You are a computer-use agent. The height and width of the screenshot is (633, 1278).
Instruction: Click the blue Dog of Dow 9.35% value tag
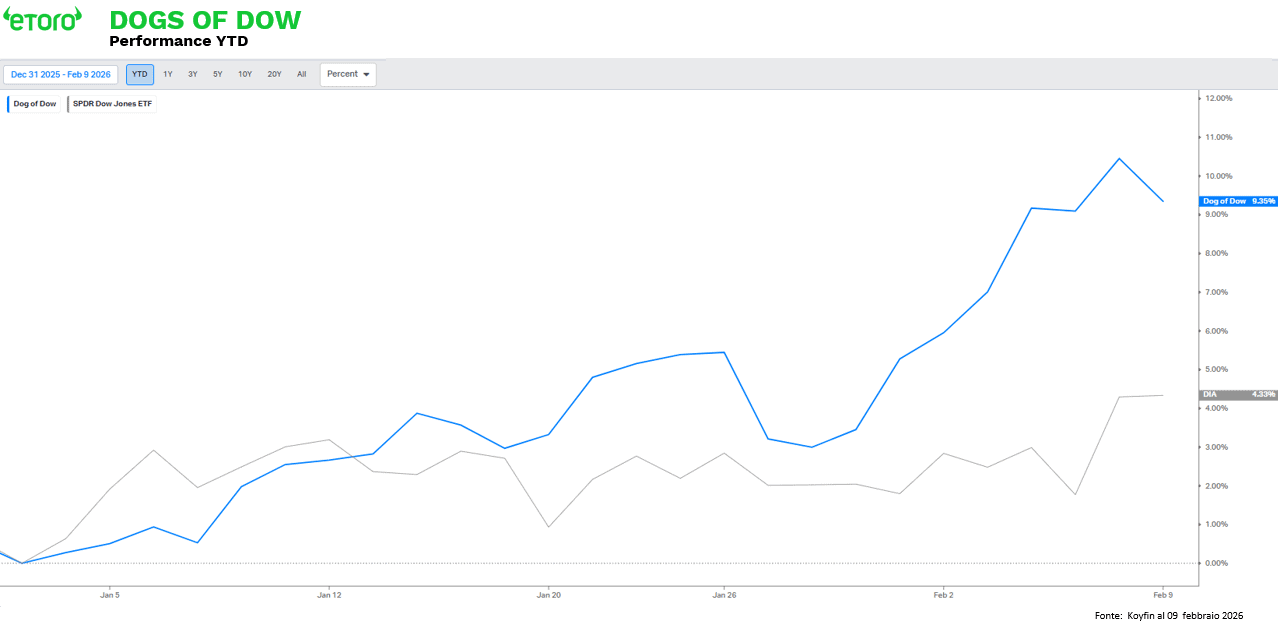coord(1238,201)
